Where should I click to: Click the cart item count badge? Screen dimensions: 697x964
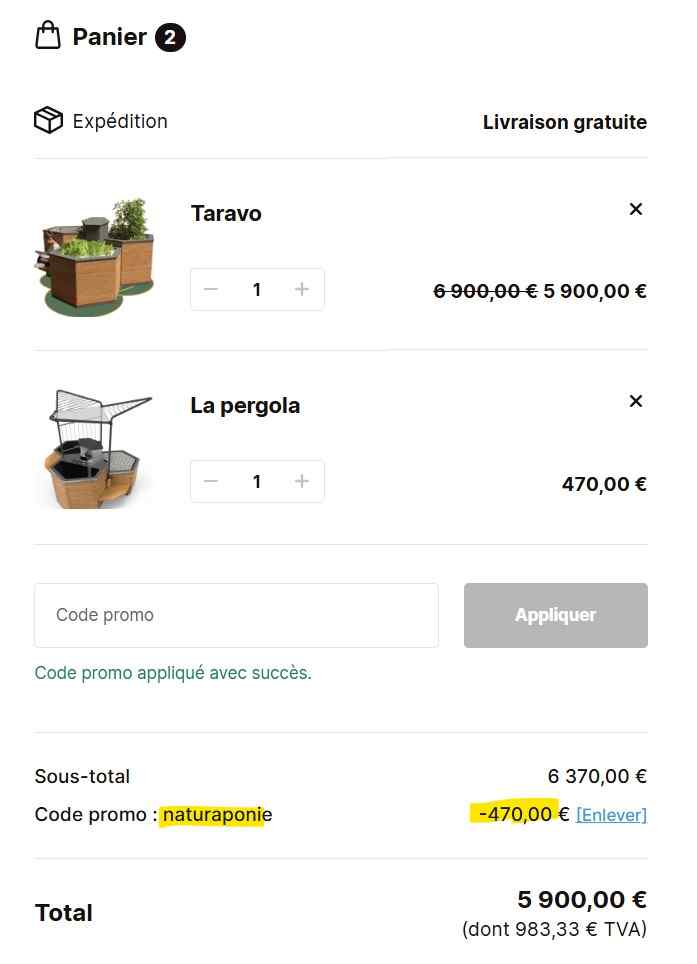[170, 38]
